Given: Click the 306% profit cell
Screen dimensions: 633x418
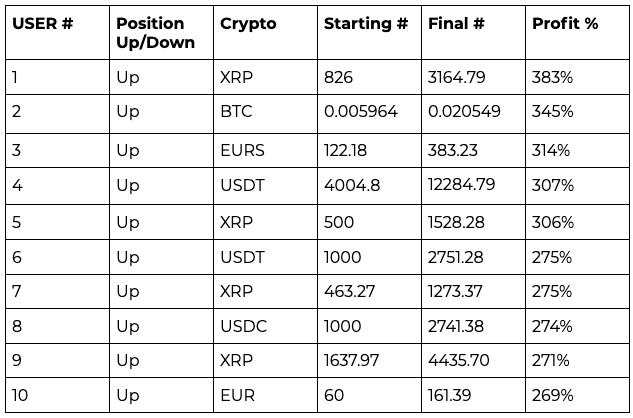Looking at the screenshot, I should 577,222.
